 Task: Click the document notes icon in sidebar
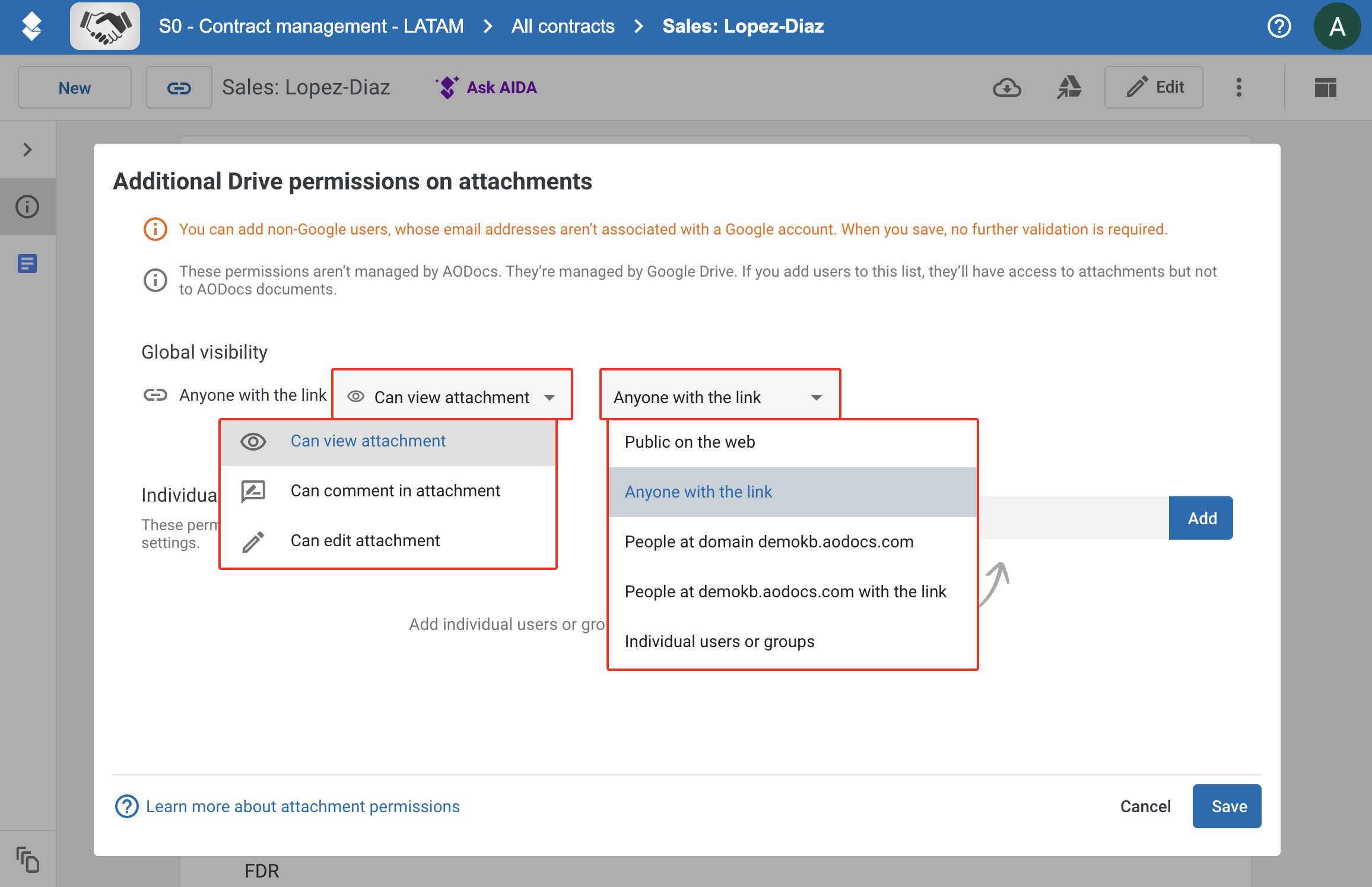[27, 264]
